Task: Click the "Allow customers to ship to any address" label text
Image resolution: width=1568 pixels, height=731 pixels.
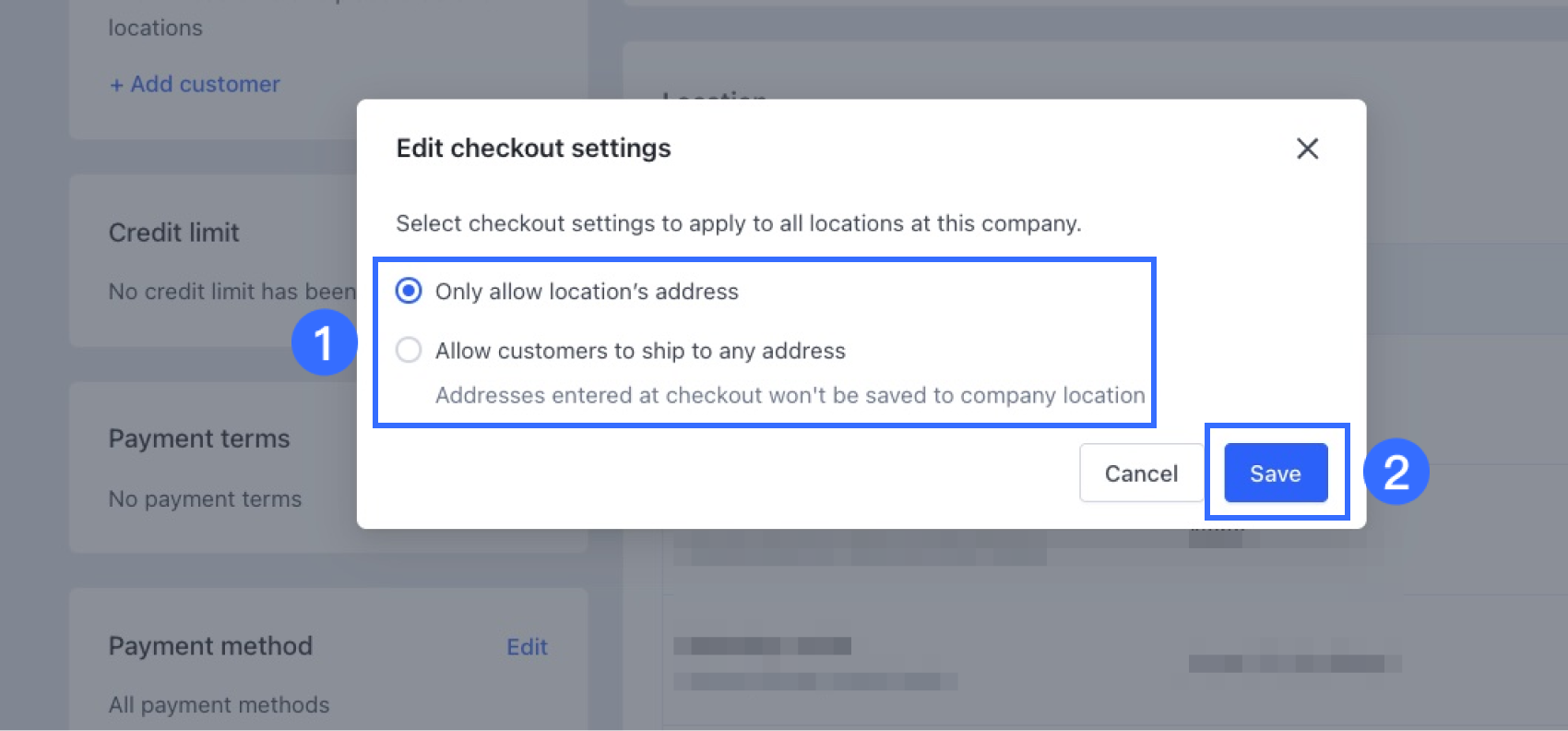Action: pyautogui.click(x=640, y=351)
